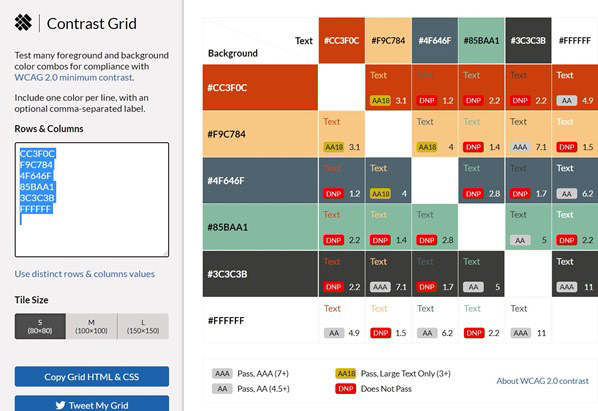598x411 pixels.
Task: Click the #85BAA1 column header swatch
Action: [x=481, y=40]
